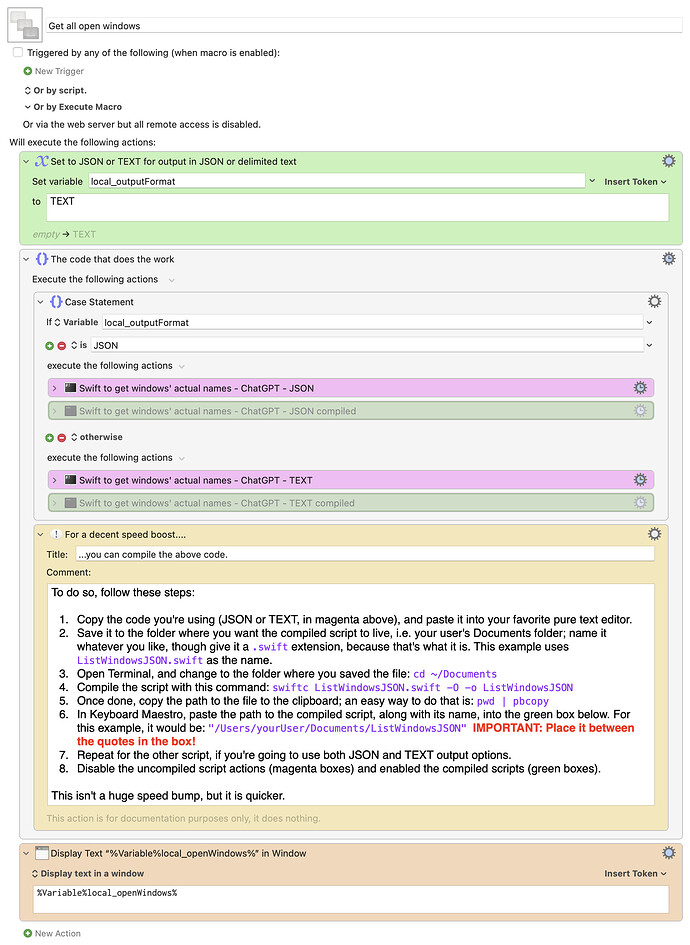Collapse the Case Statement action
This screenshot has width=690, height=945.
41,301
